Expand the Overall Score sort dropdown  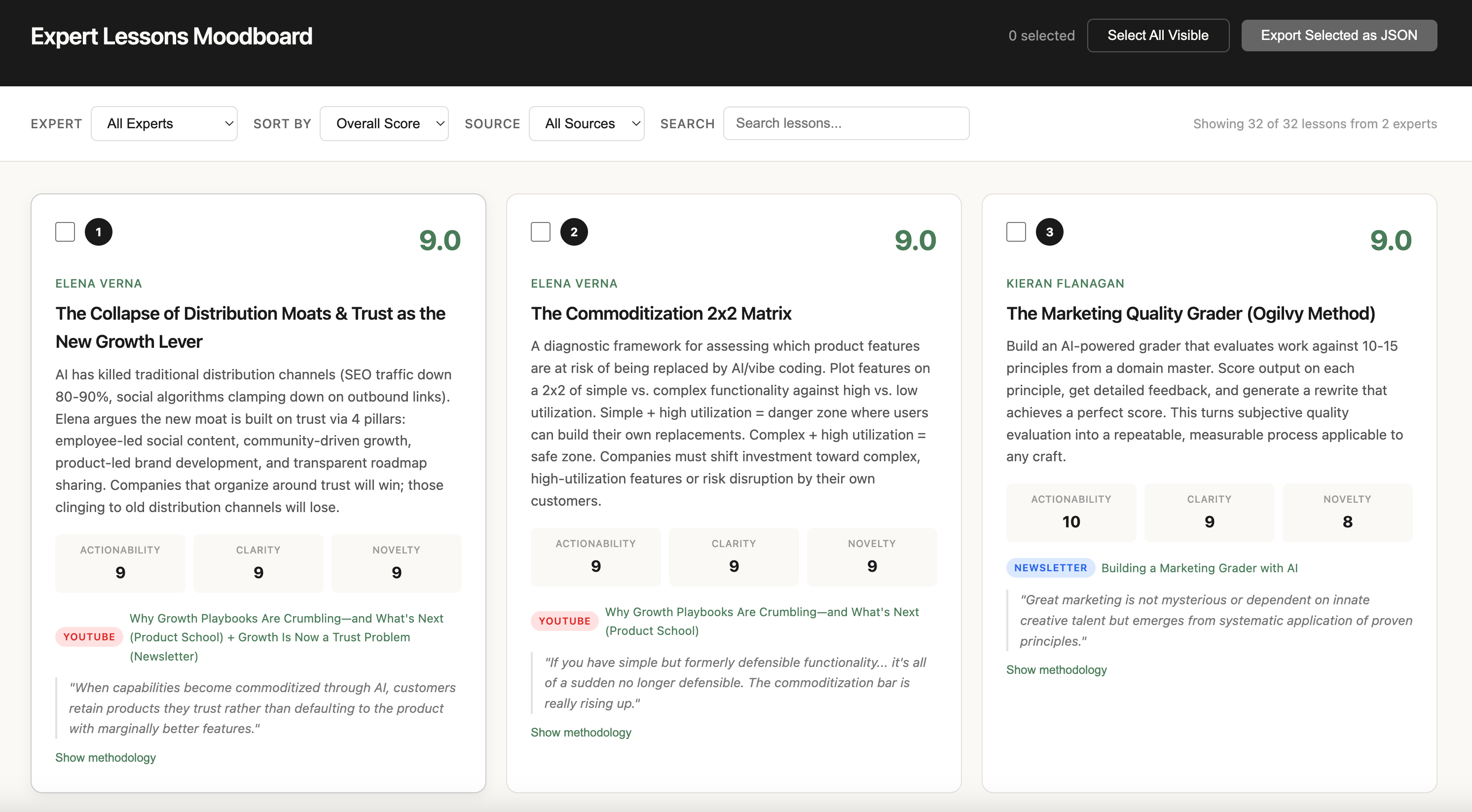coord(384,123)
